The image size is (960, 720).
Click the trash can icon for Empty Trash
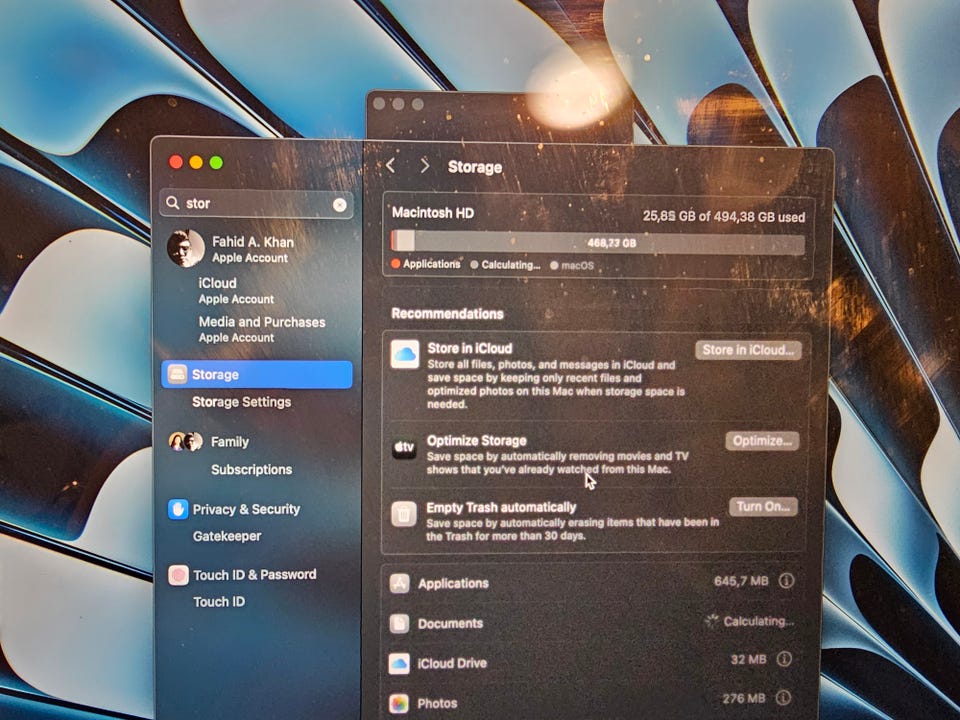(x=403, y=514)
